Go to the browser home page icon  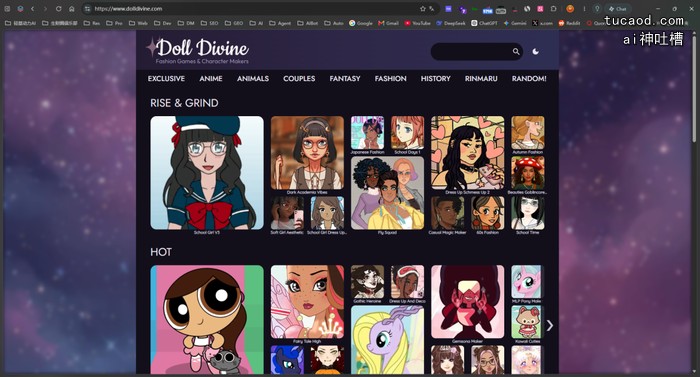click(x=71, y=8)
